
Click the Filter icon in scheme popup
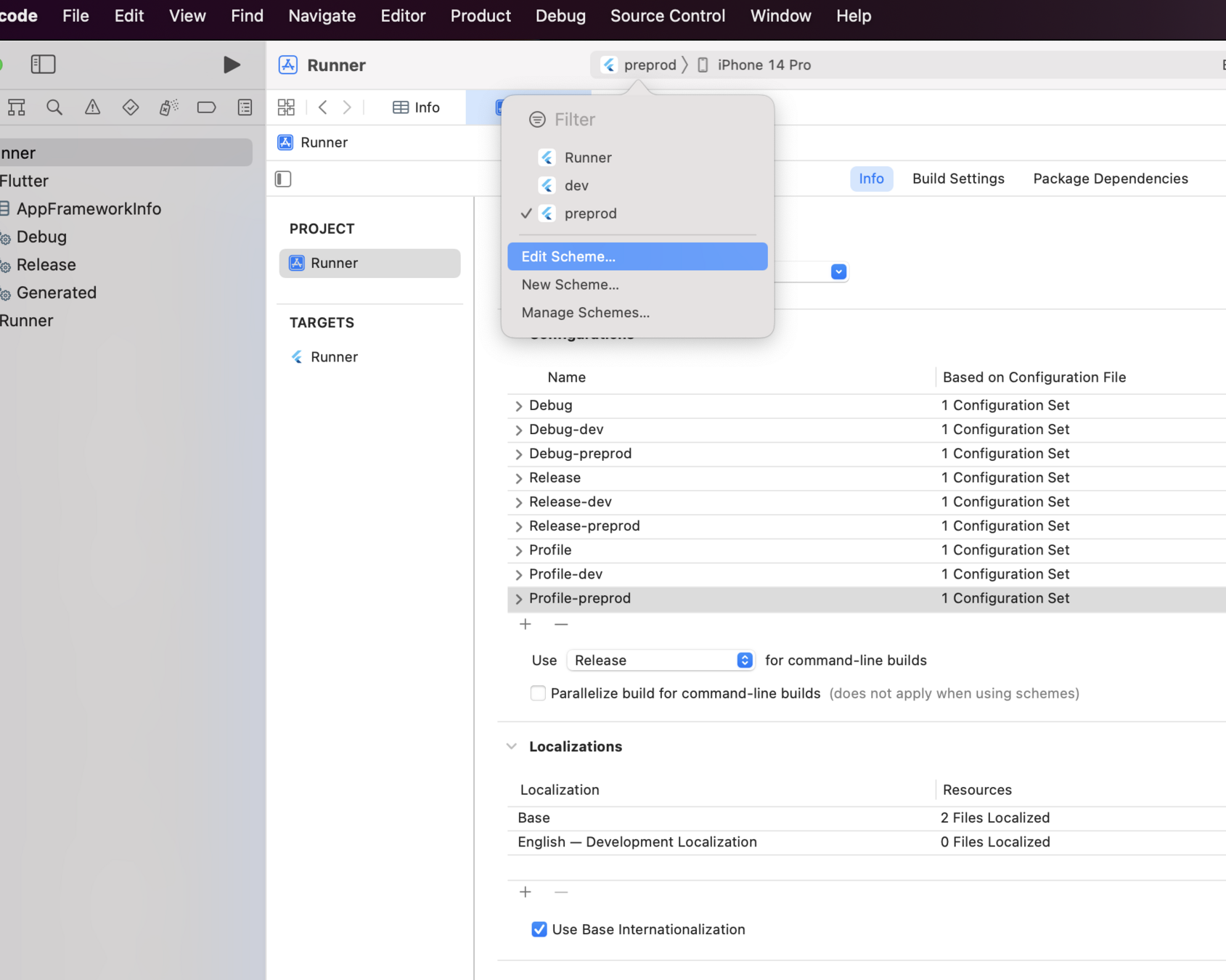(x=537, y=120)
